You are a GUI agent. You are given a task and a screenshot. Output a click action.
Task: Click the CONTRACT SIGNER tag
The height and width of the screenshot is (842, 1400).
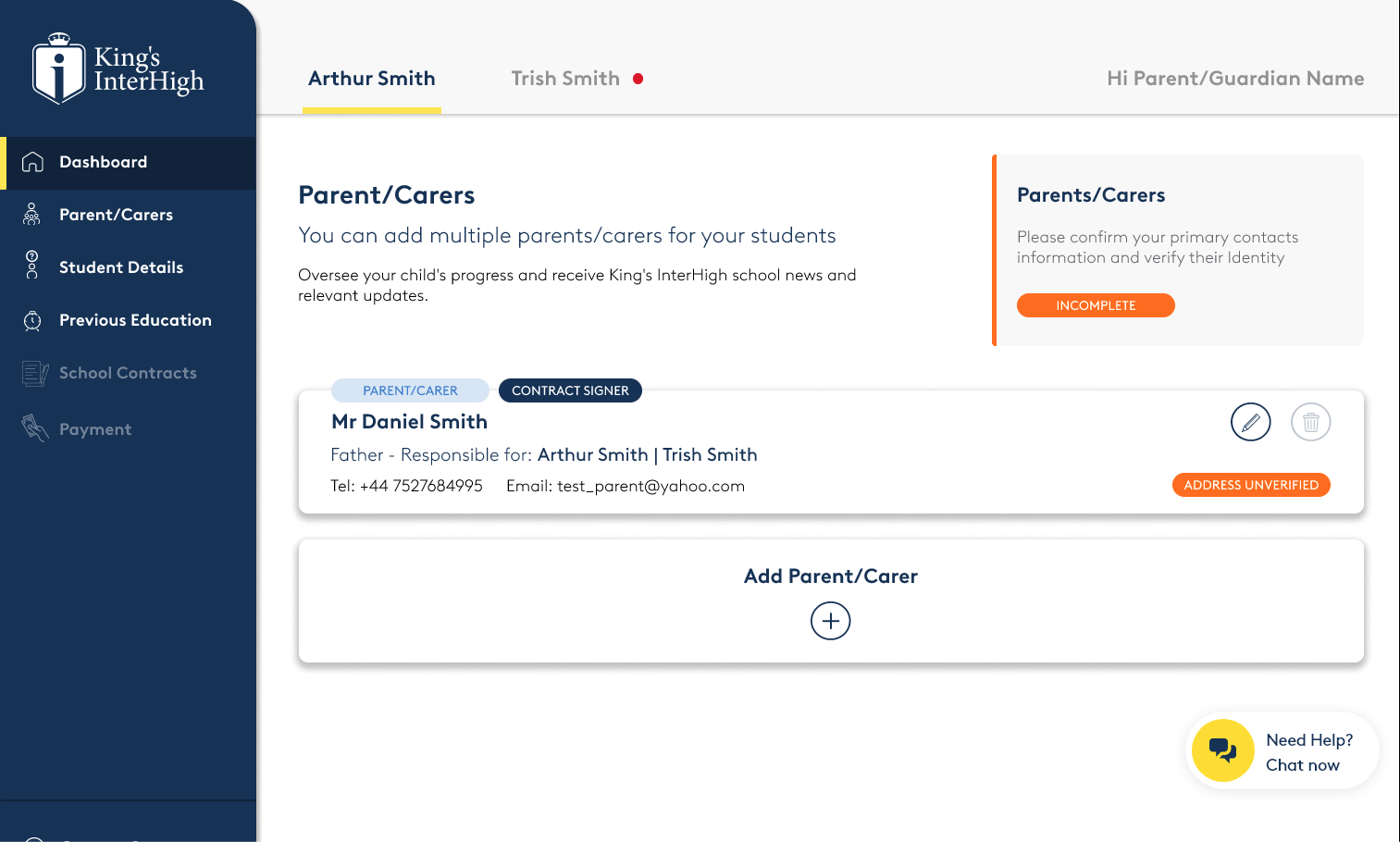pos(570,390)
